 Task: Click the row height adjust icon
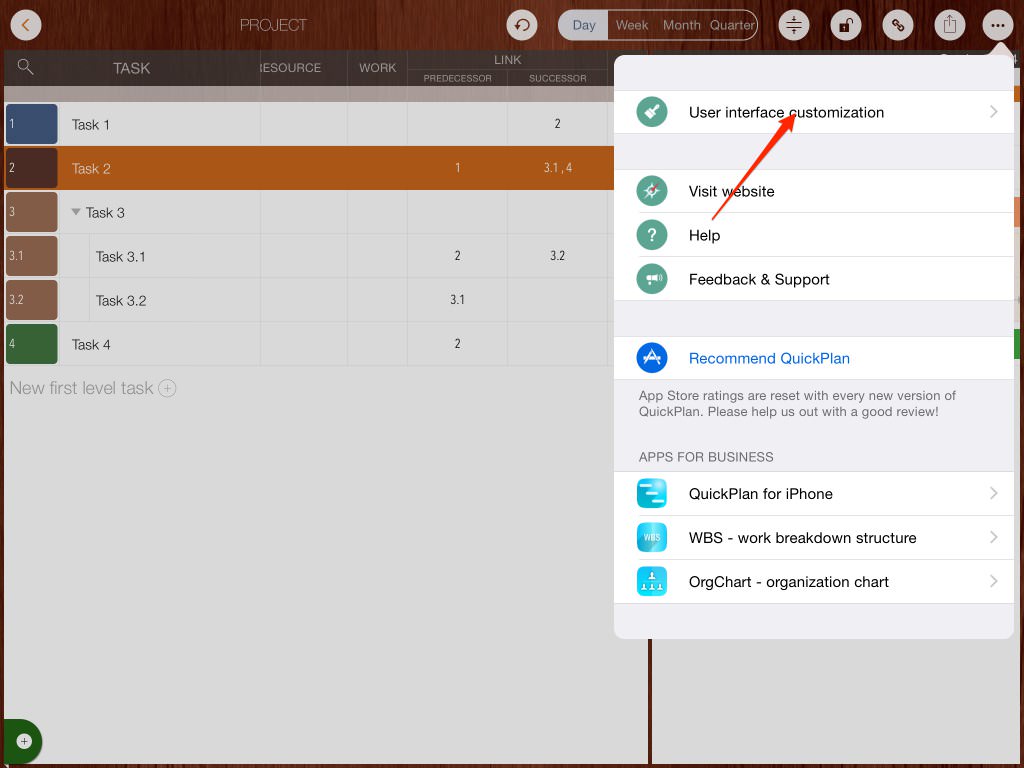coord(794,25)
